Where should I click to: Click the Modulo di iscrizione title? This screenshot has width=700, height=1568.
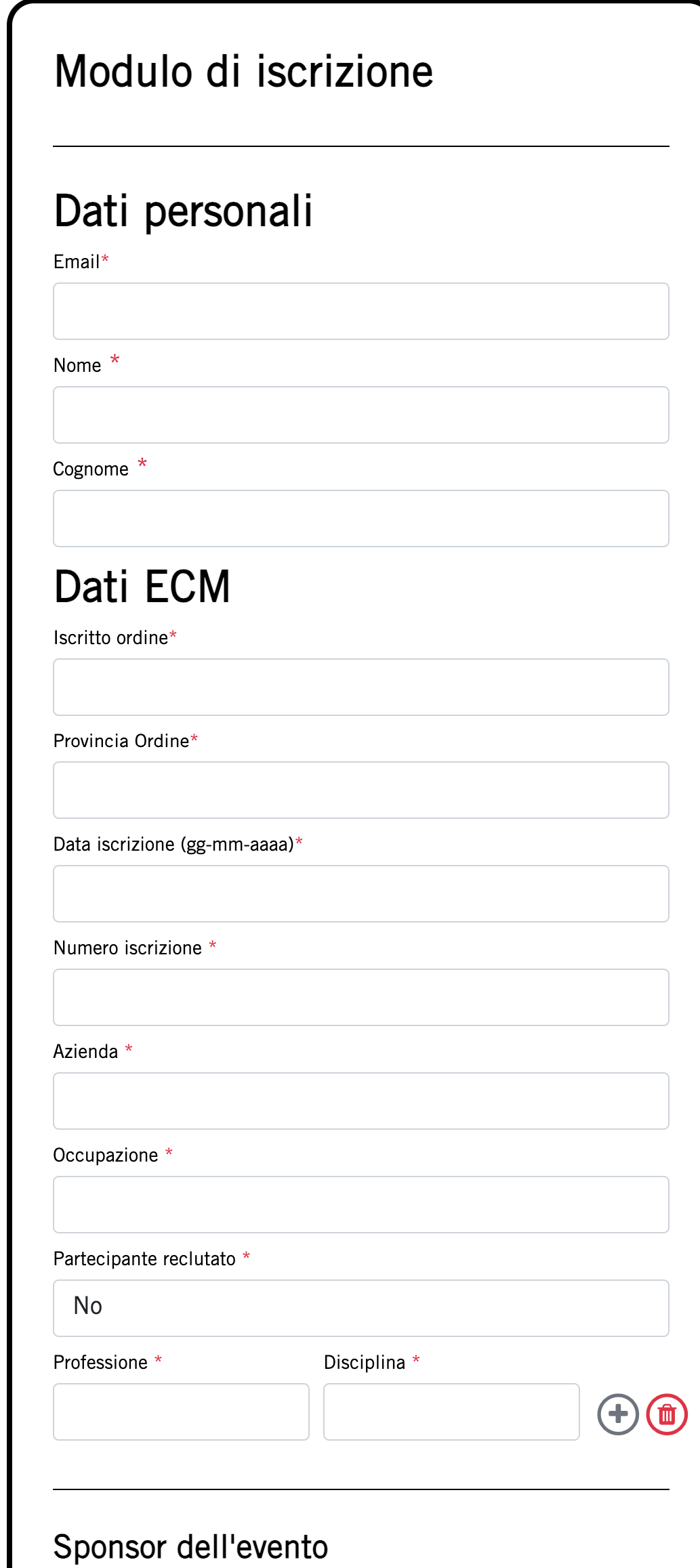(243, 72)
